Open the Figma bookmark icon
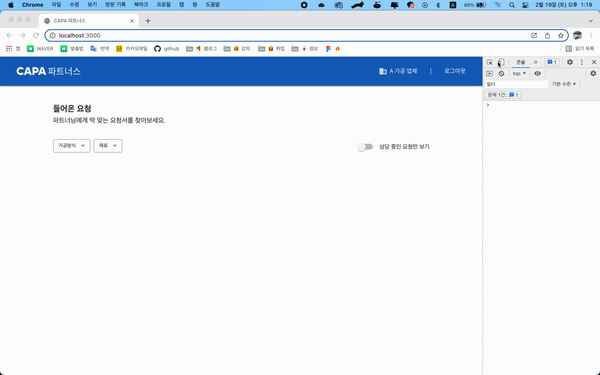Viewport: 600px width, 375px height. tap(328, 49)
